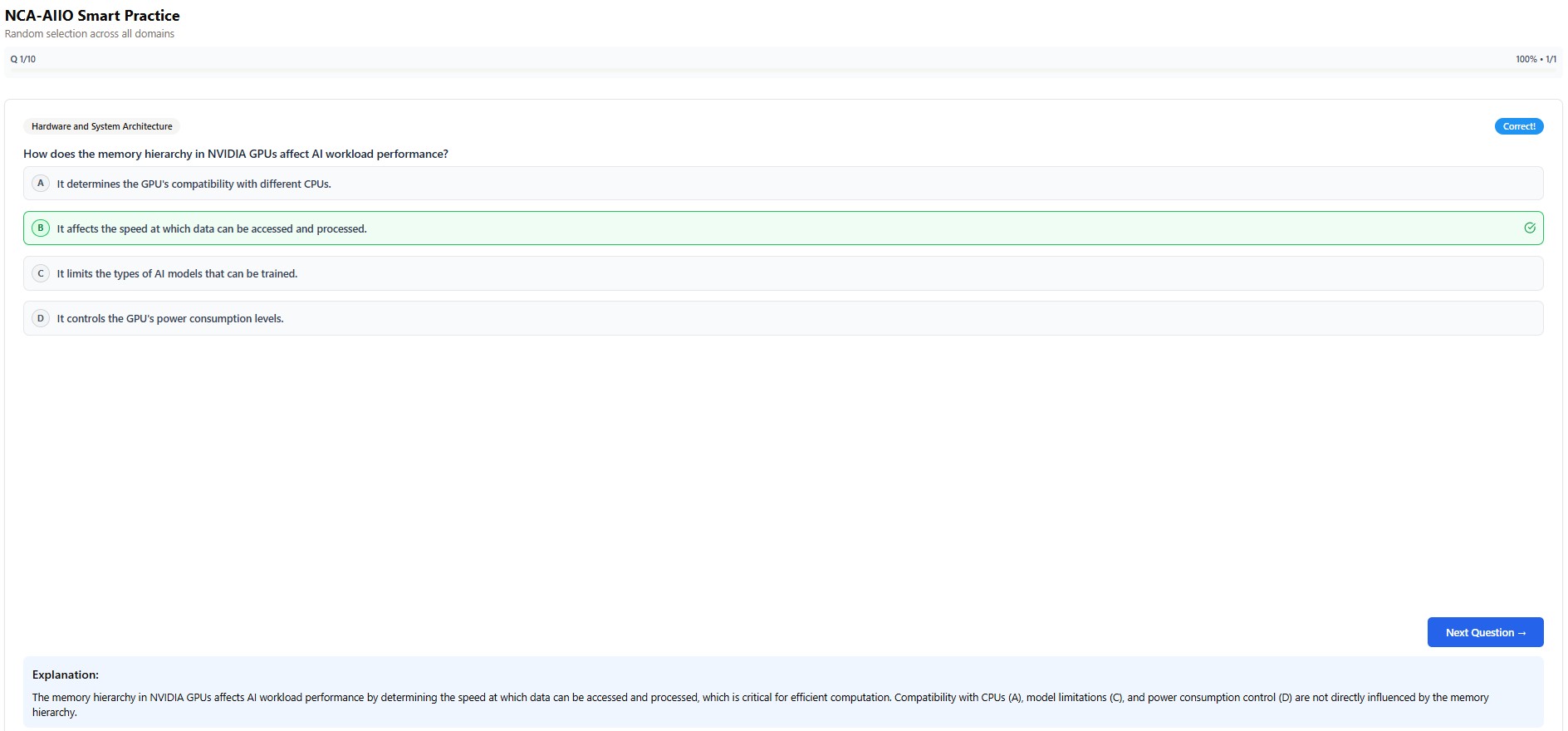
Task: Choose 'It limits the types of AI models' text
Action: click(177, 273)
